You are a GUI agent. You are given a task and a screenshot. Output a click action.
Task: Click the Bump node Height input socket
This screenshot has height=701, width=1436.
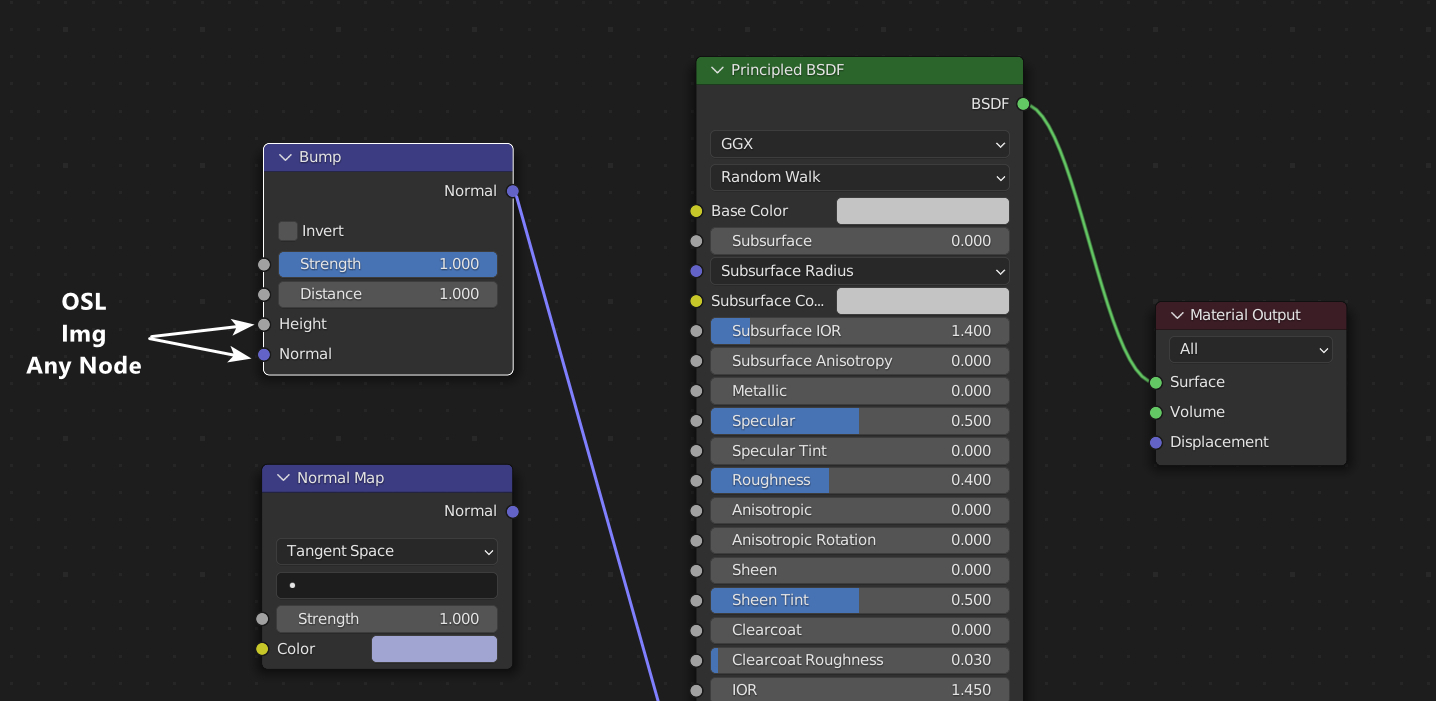[264, 324]
